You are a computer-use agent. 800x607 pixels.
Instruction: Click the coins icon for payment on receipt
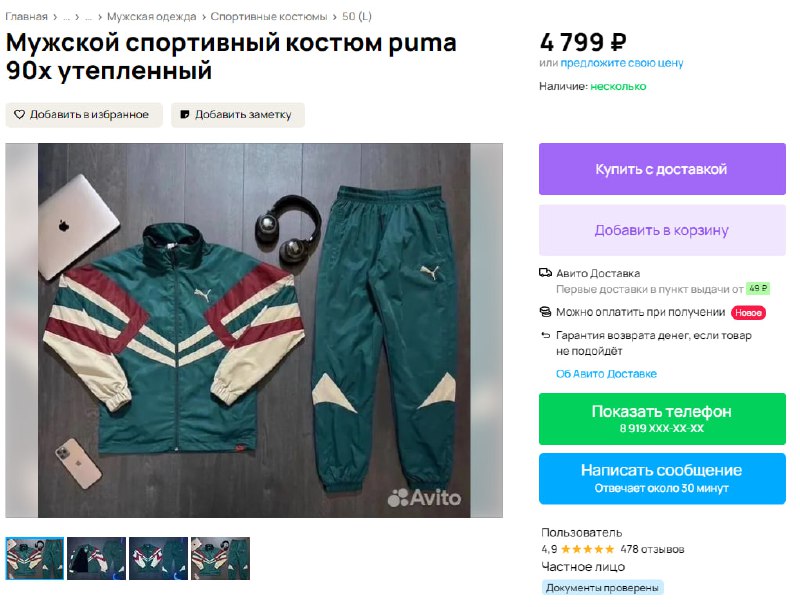(545, 312)
